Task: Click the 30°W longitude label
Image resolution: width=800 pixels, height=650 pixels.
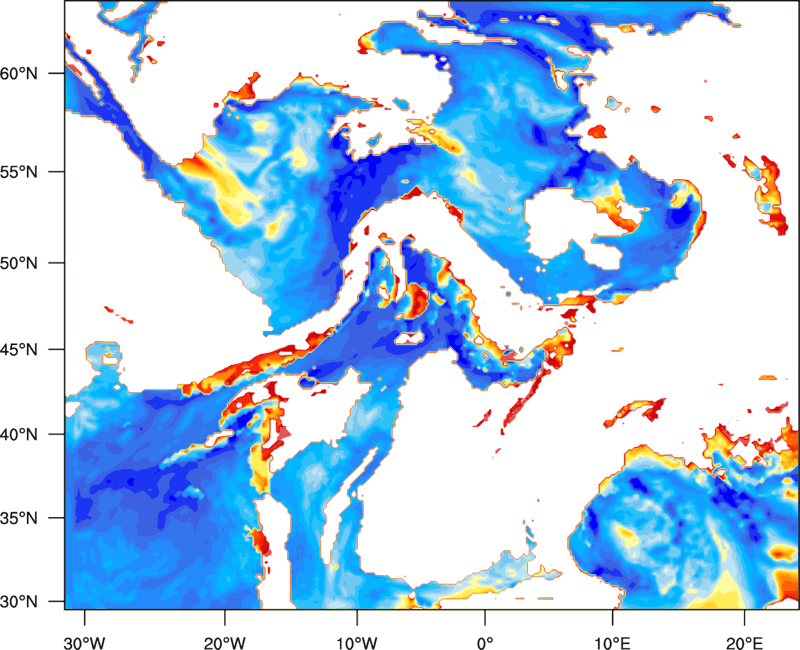Action: [84, 643]
